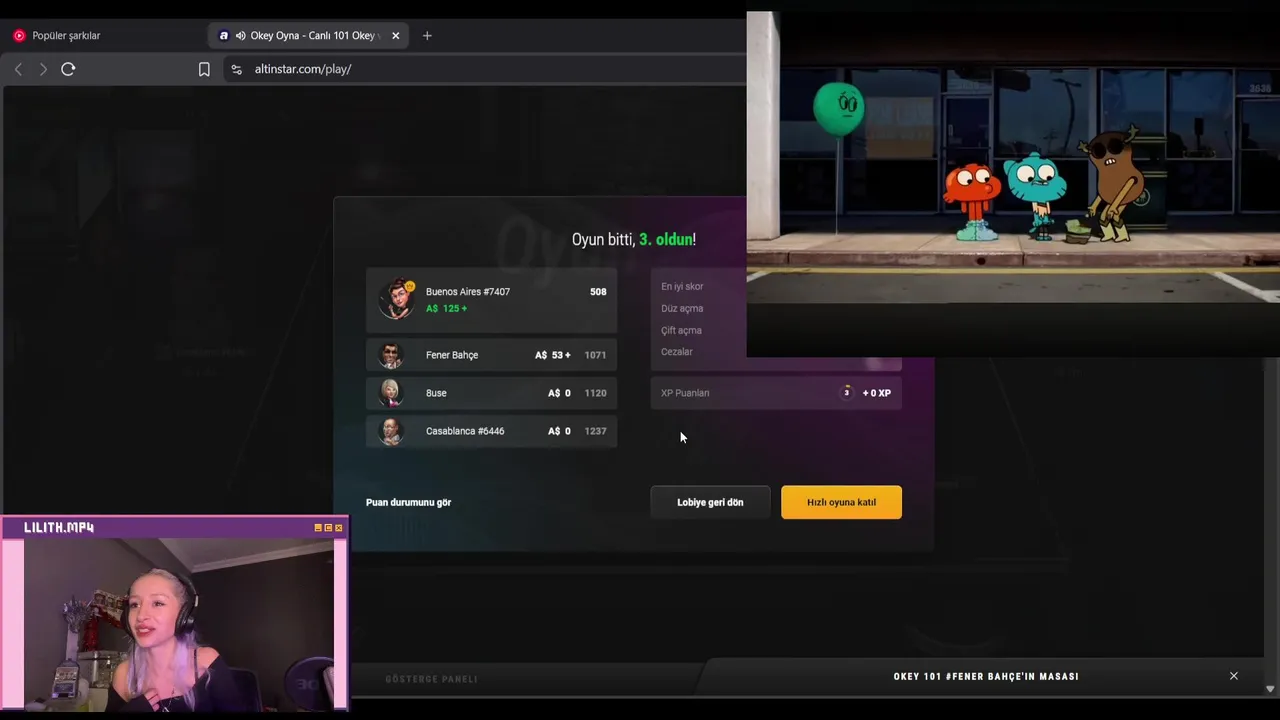Image resolution: width=1280 pixels, height=720 pixels.
Task: Open the Gösterge Paneli tab
Action: (x=431, y=679)
